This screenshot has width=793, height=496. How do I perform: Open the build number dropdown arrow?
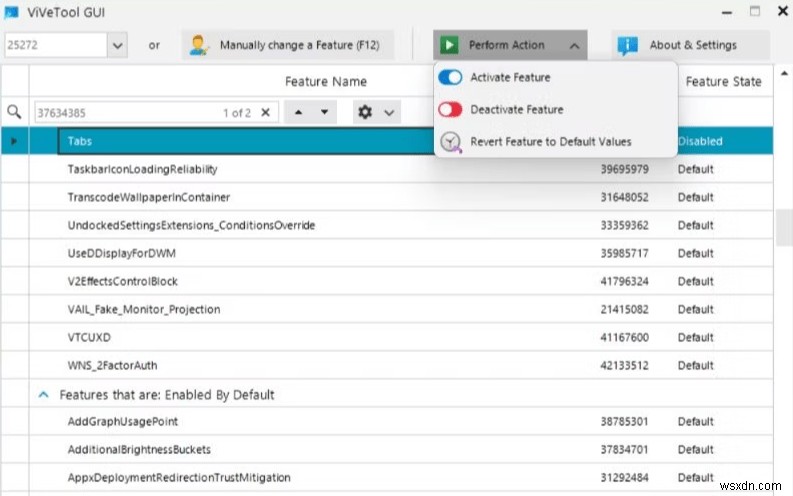[117, 46]
